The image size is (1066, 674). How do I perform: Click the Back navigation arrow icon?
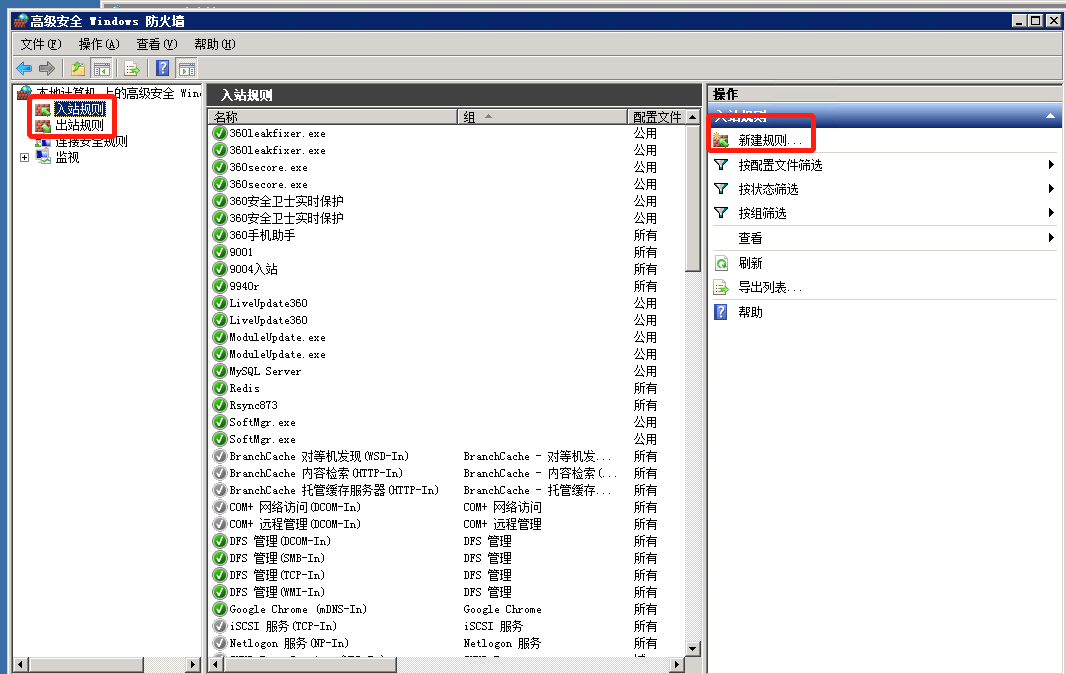22,67
